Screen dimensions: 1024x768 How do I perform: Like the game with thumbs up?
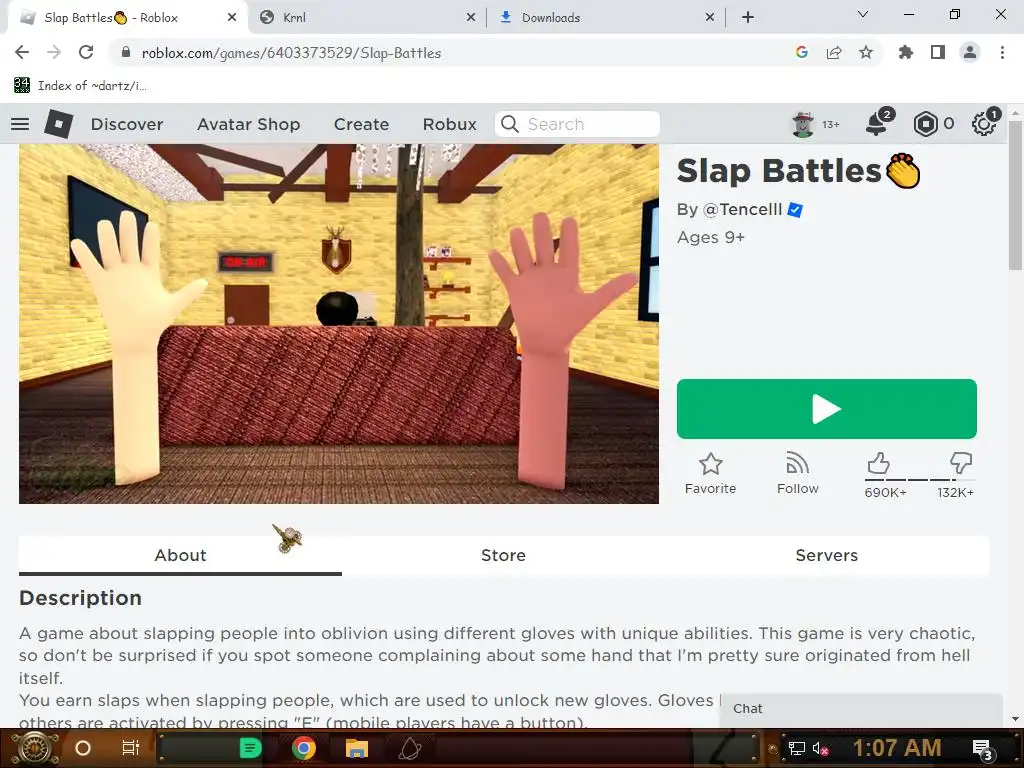(879, 464)
